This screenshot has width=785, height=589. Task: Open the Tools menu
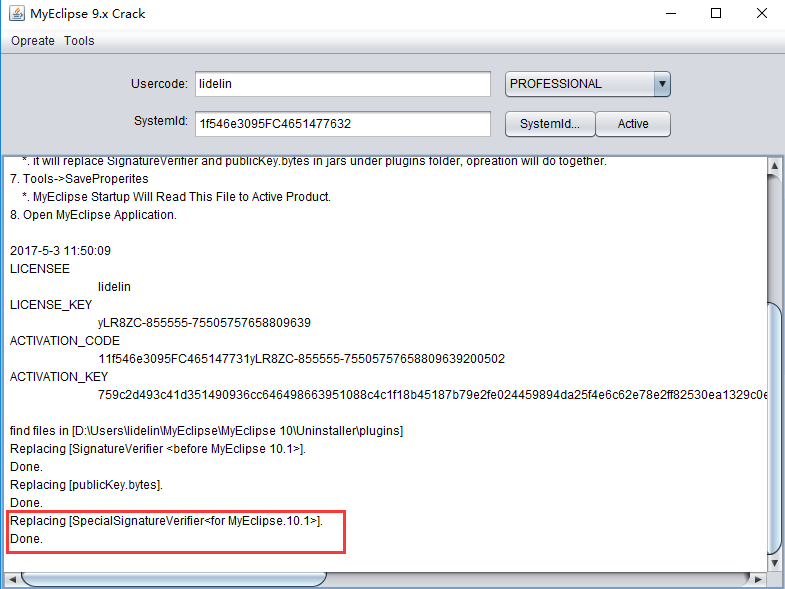click(79, 41)
